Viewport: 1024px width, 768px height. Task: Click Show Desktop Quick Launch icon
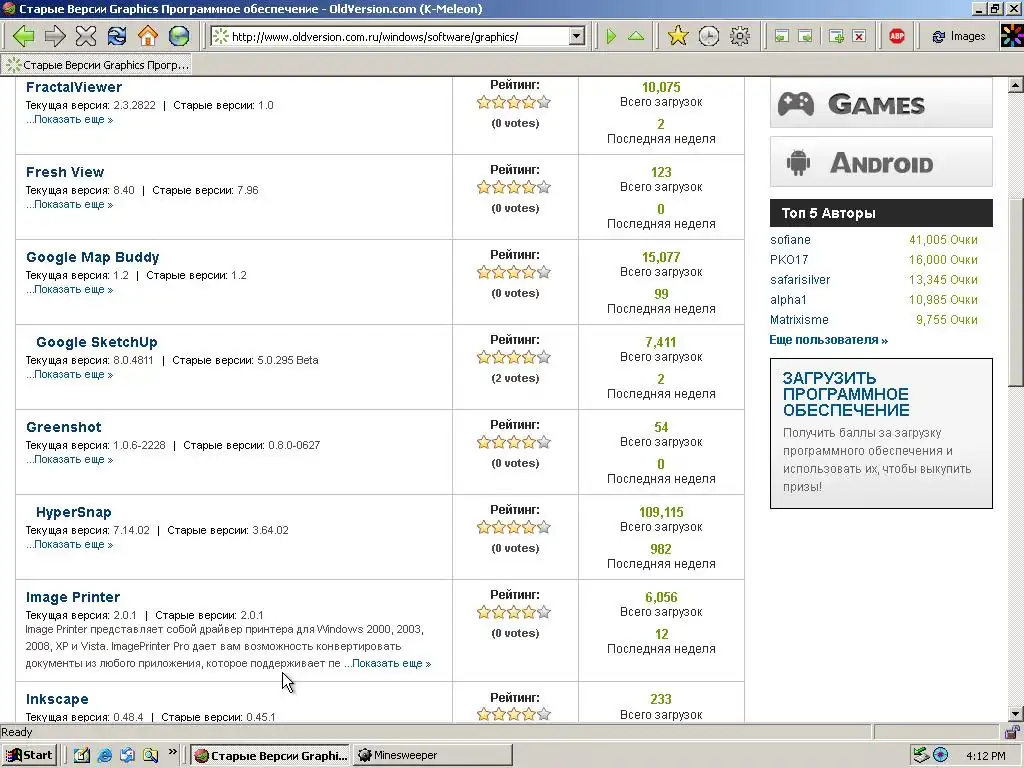pos(81,756)
